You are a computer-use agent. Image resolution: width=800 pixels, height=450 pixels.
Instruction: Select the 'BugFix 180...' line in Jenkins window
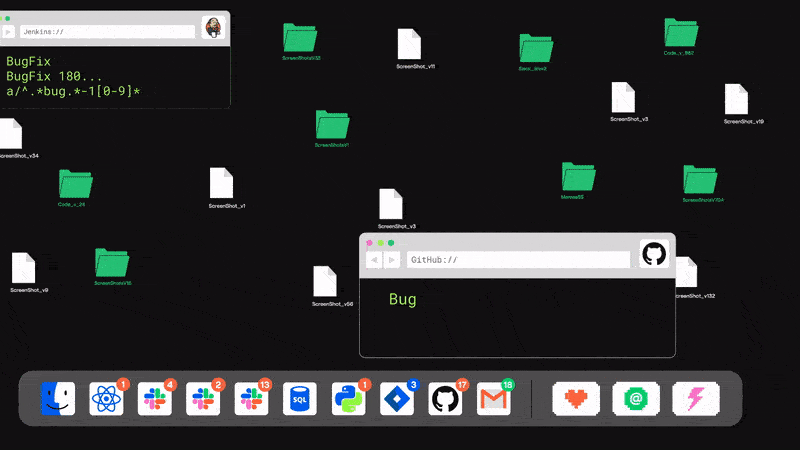[x=54, y=77]
